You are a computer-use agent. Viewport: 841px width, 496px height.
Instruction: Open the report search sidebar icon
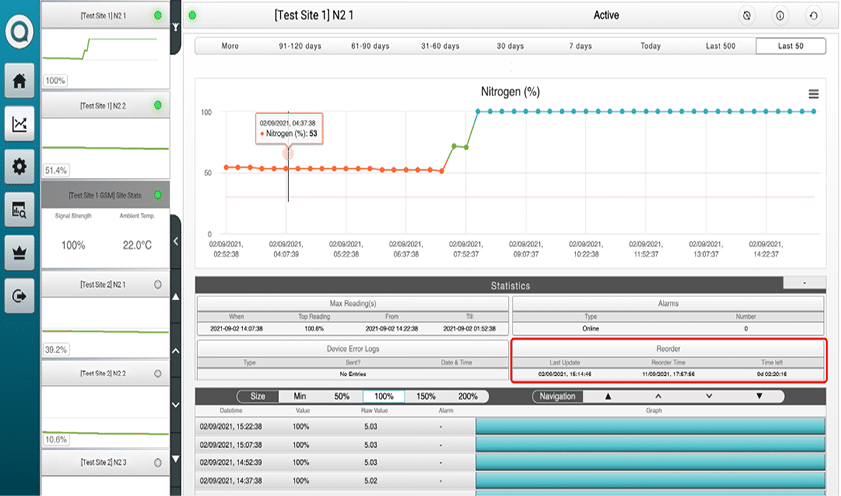pos(19,208)
